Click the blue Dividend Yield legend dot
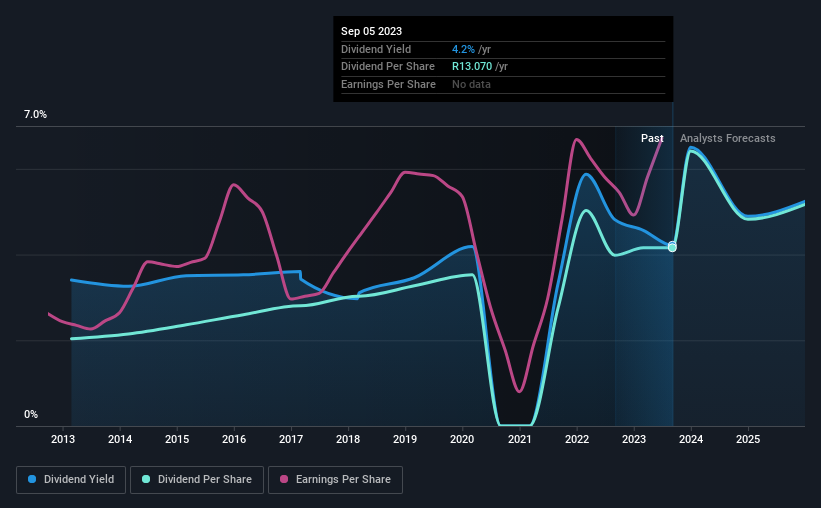 click(x=32, y=479)
